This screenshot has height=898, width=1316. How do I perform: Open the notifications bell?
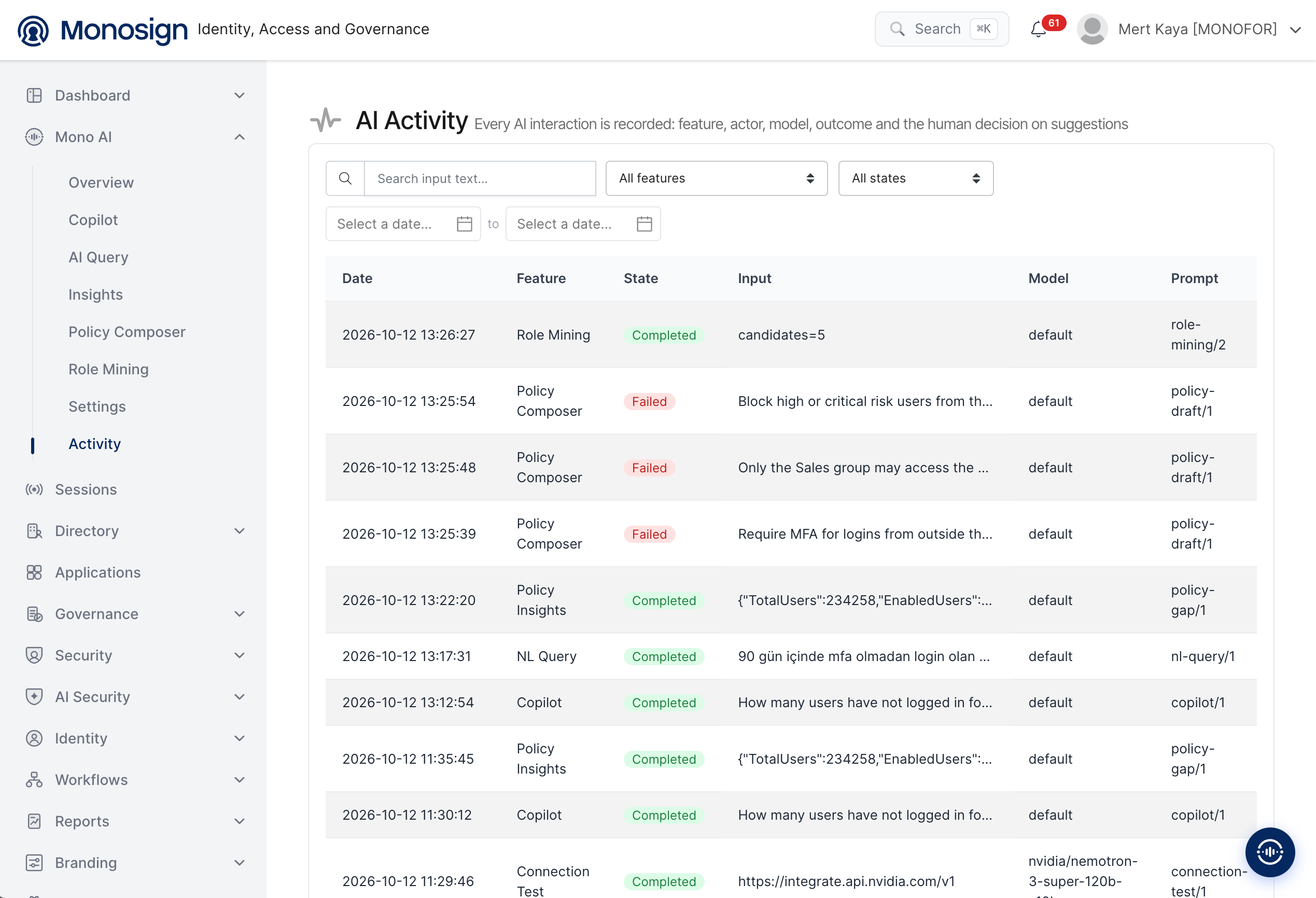coord(1038,29)
